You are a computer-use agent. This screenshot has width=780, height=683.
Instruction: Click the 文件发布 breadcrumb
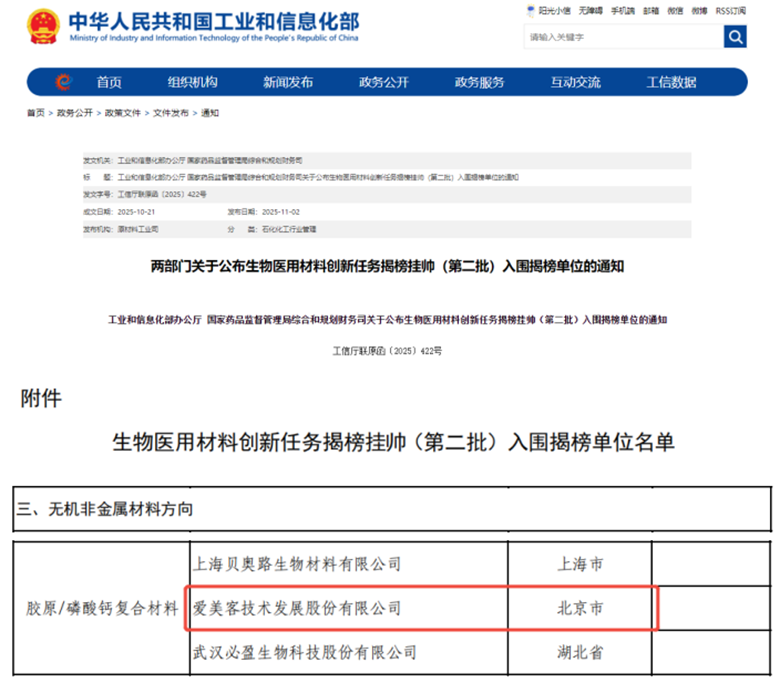(x=171, y=113)
